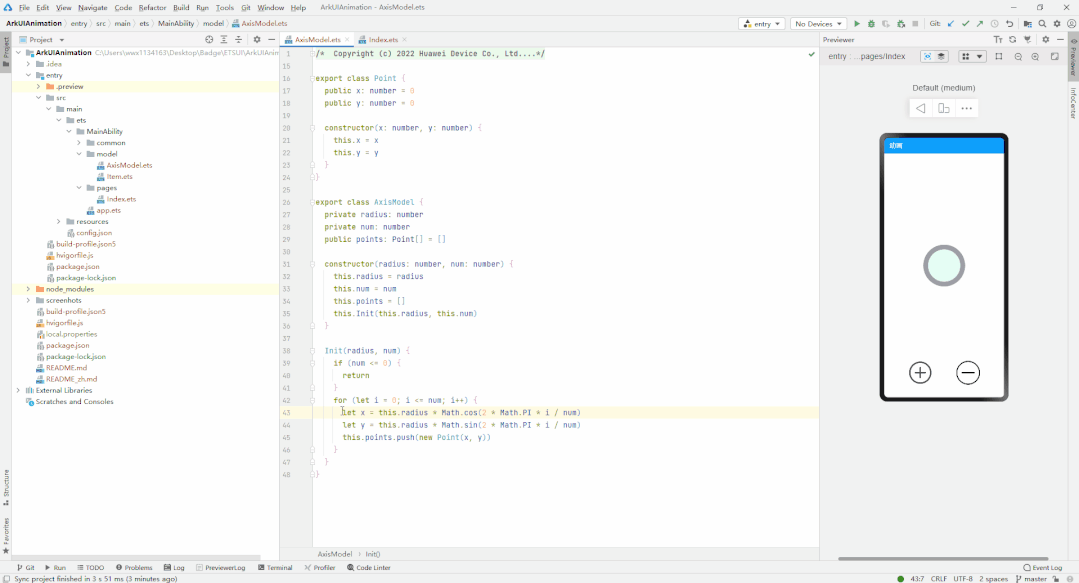Screen dimensions: 1079x583
Task: Open the Tools menu
Action: coord(224,8)
